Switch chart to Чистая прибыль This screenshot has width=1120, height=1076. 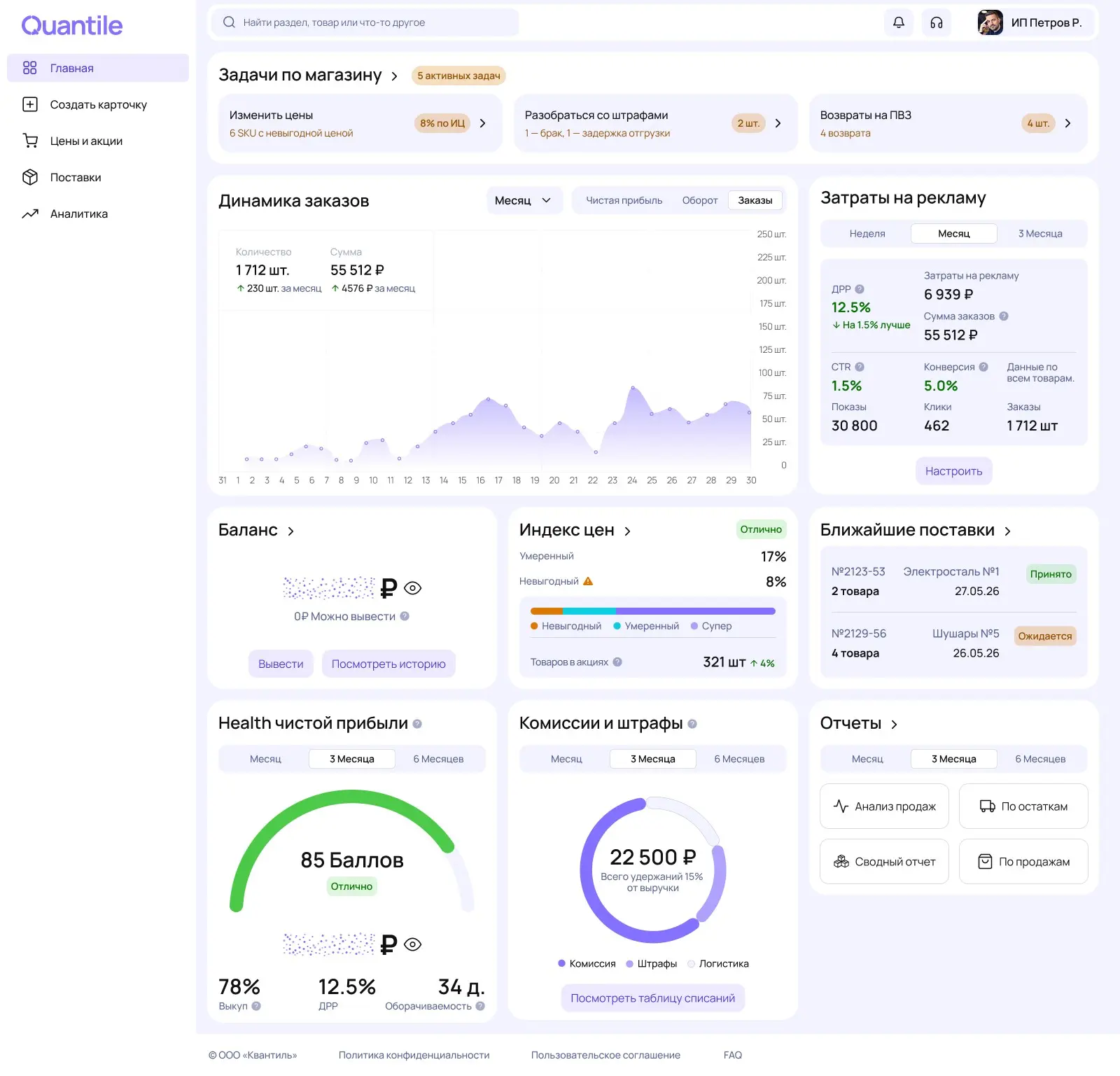pos(624,200)
